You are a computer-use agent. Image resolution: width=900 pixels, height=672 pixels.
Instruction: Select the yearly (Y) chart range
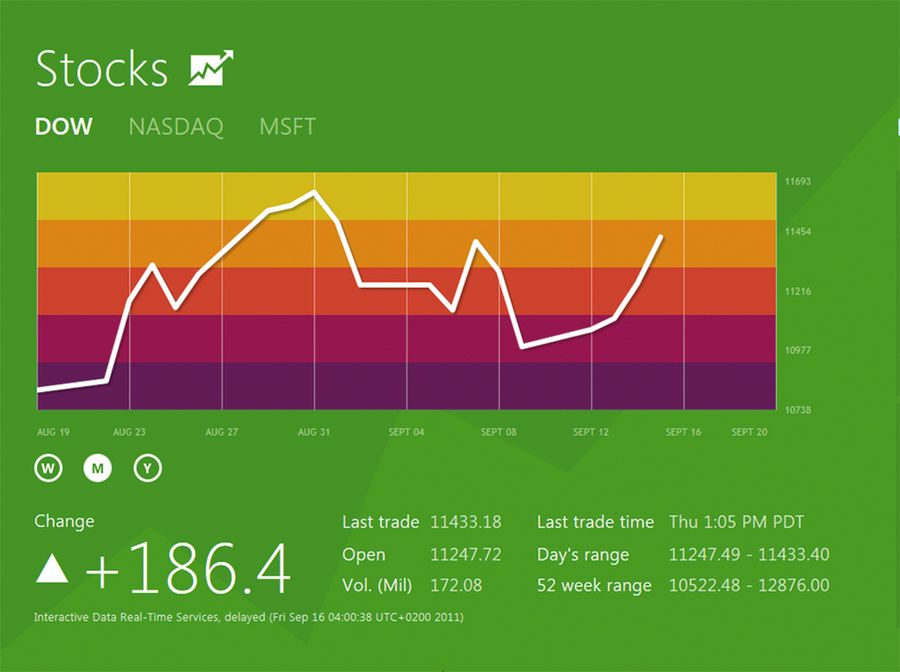coord(148,468)
